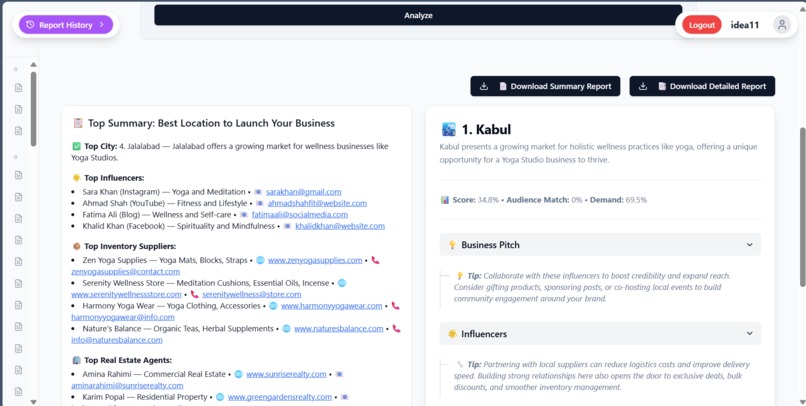
Task: Click the sun icon beside Top Influencers heading
Action: pos(77,178)
